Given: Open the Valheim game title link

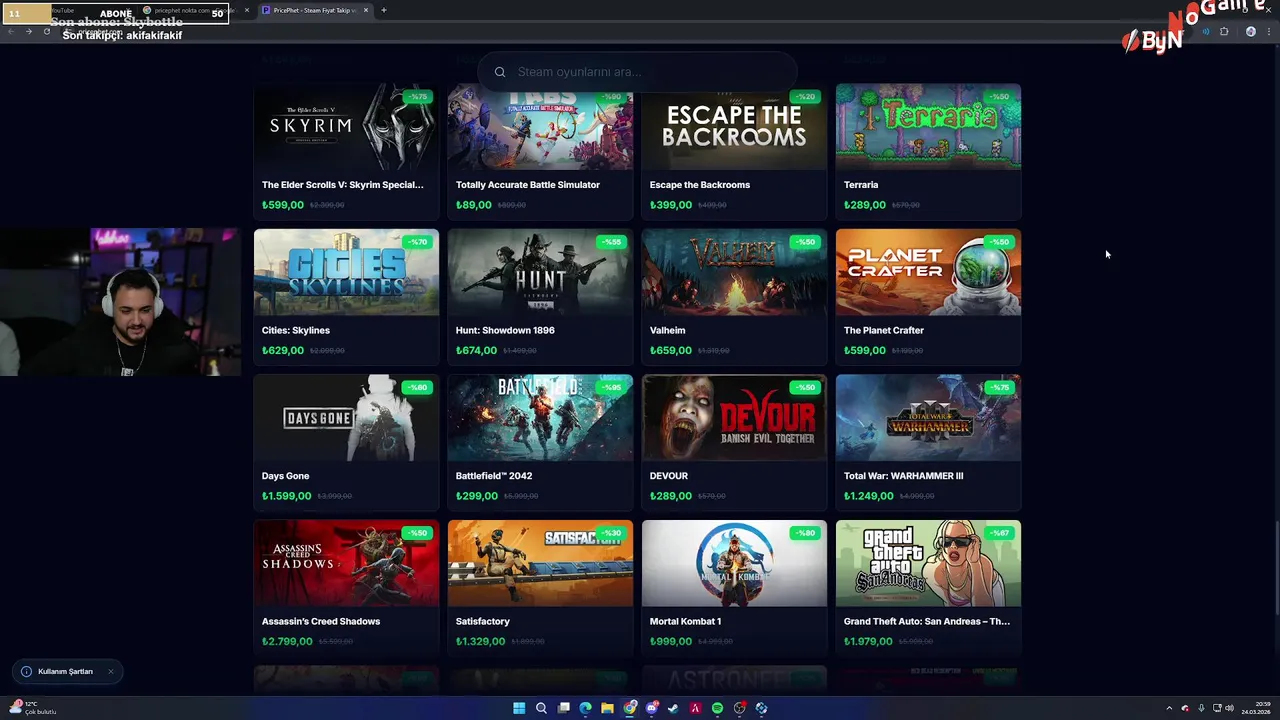Looking at the screenshot, I should pos(668,330).
